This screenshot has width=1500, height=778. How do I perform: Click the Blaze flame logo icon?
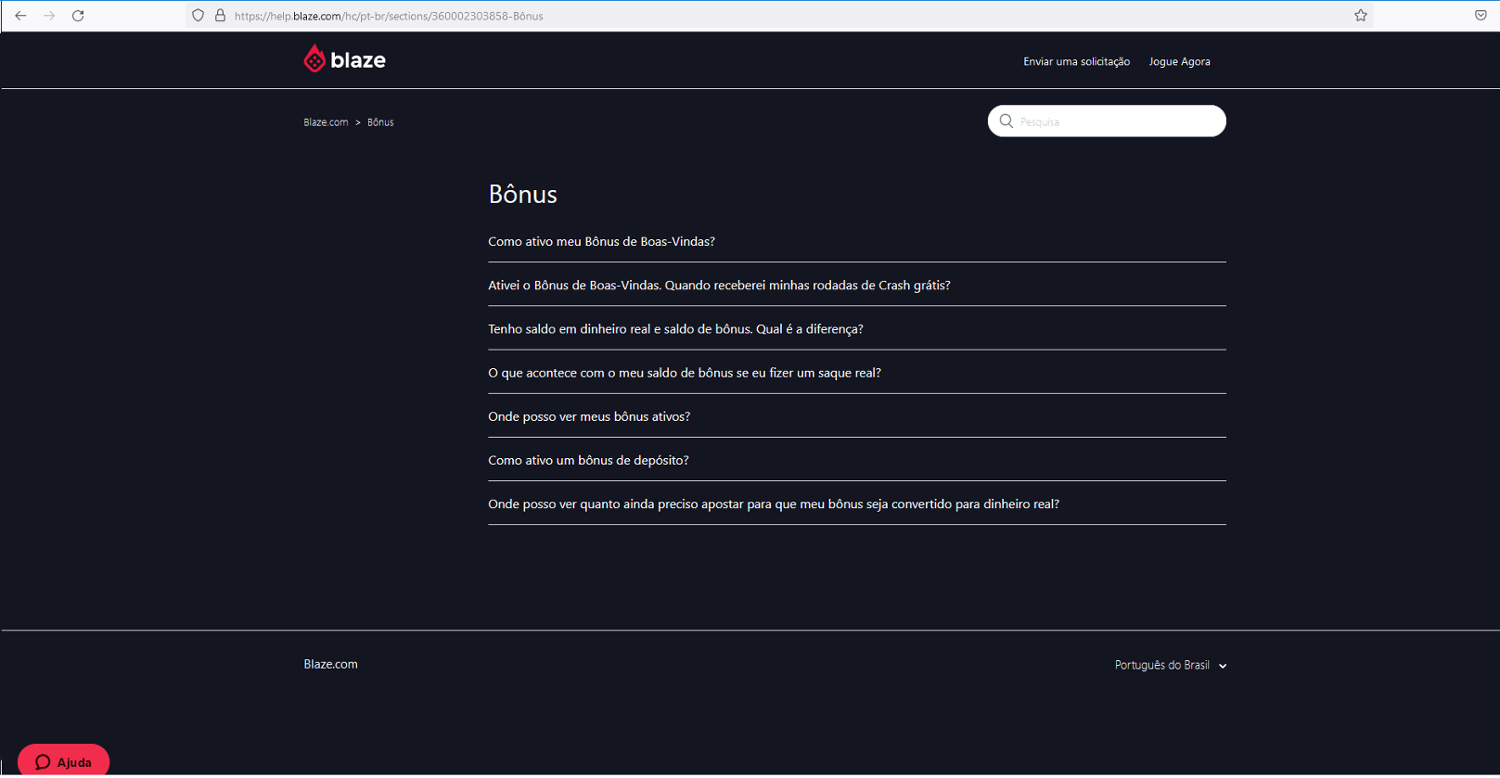click(314, 60)
